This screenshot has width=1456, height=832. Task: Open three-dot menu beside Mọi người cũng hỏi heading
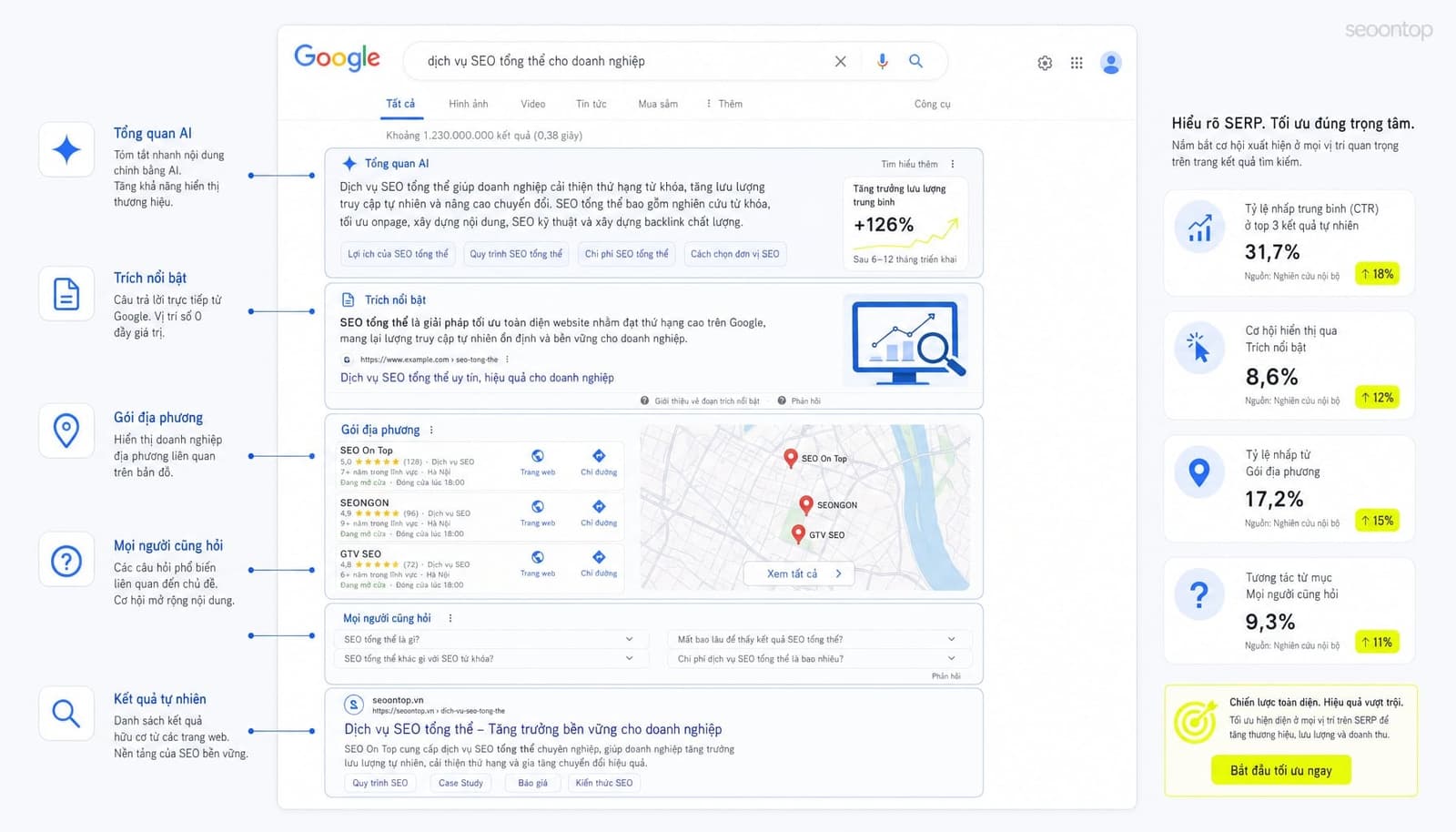450,618
